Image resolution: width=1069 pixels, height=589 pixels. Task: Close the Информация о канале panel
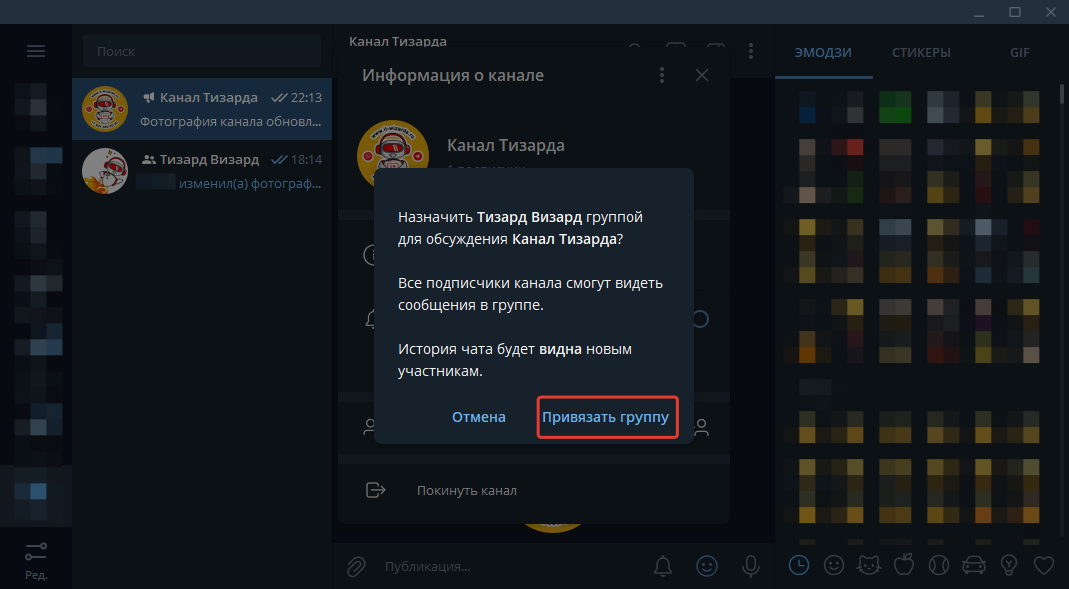[x=702, y=75]
